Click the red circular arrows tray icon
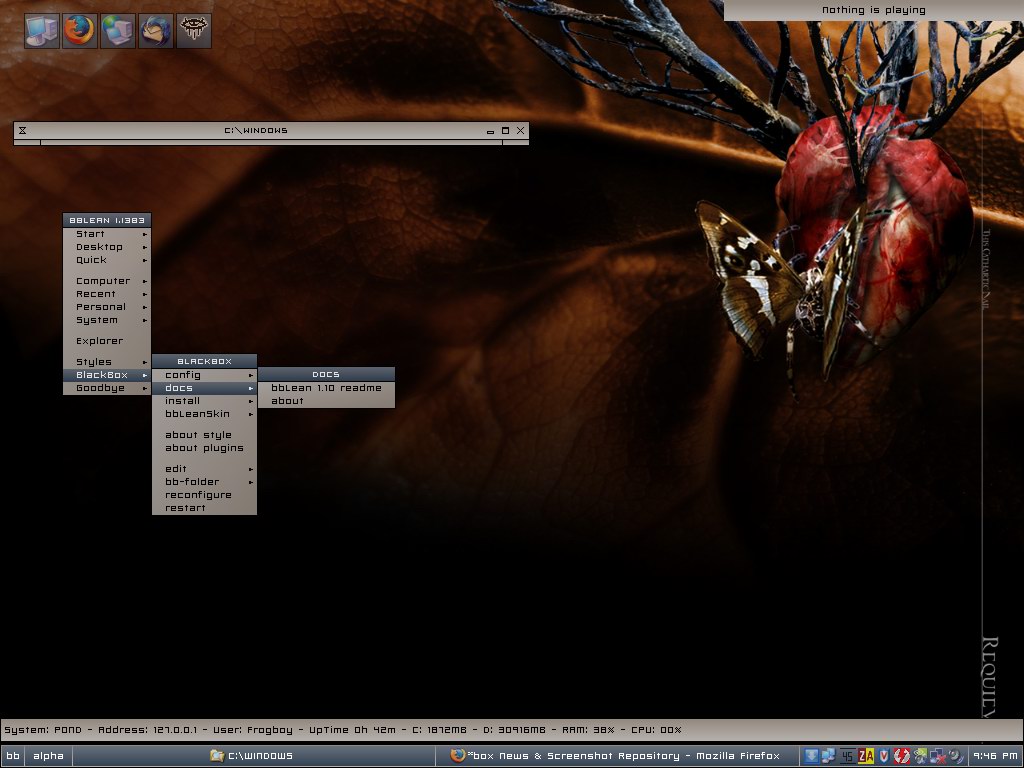1024x768 pixels. point(902,756)
